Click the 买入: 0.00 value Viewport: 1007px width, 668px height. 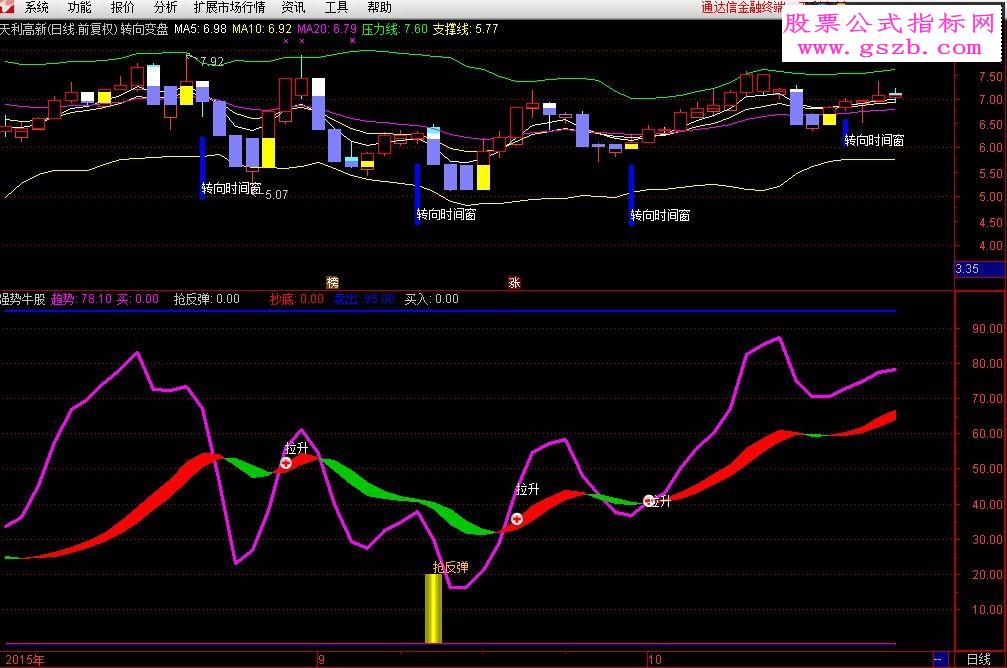click(432, 299)
